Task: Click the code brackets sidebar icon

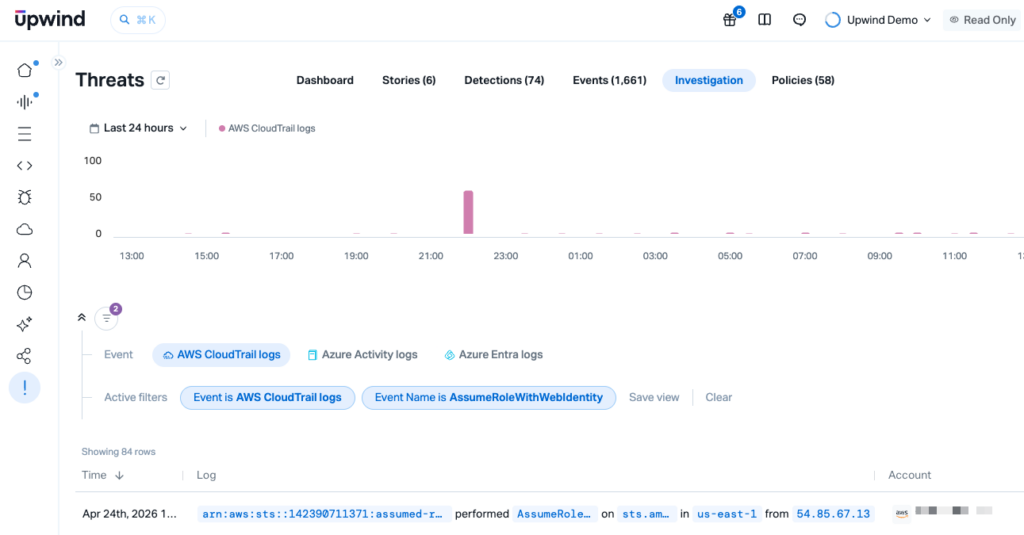Action: (x=24, y=166)
